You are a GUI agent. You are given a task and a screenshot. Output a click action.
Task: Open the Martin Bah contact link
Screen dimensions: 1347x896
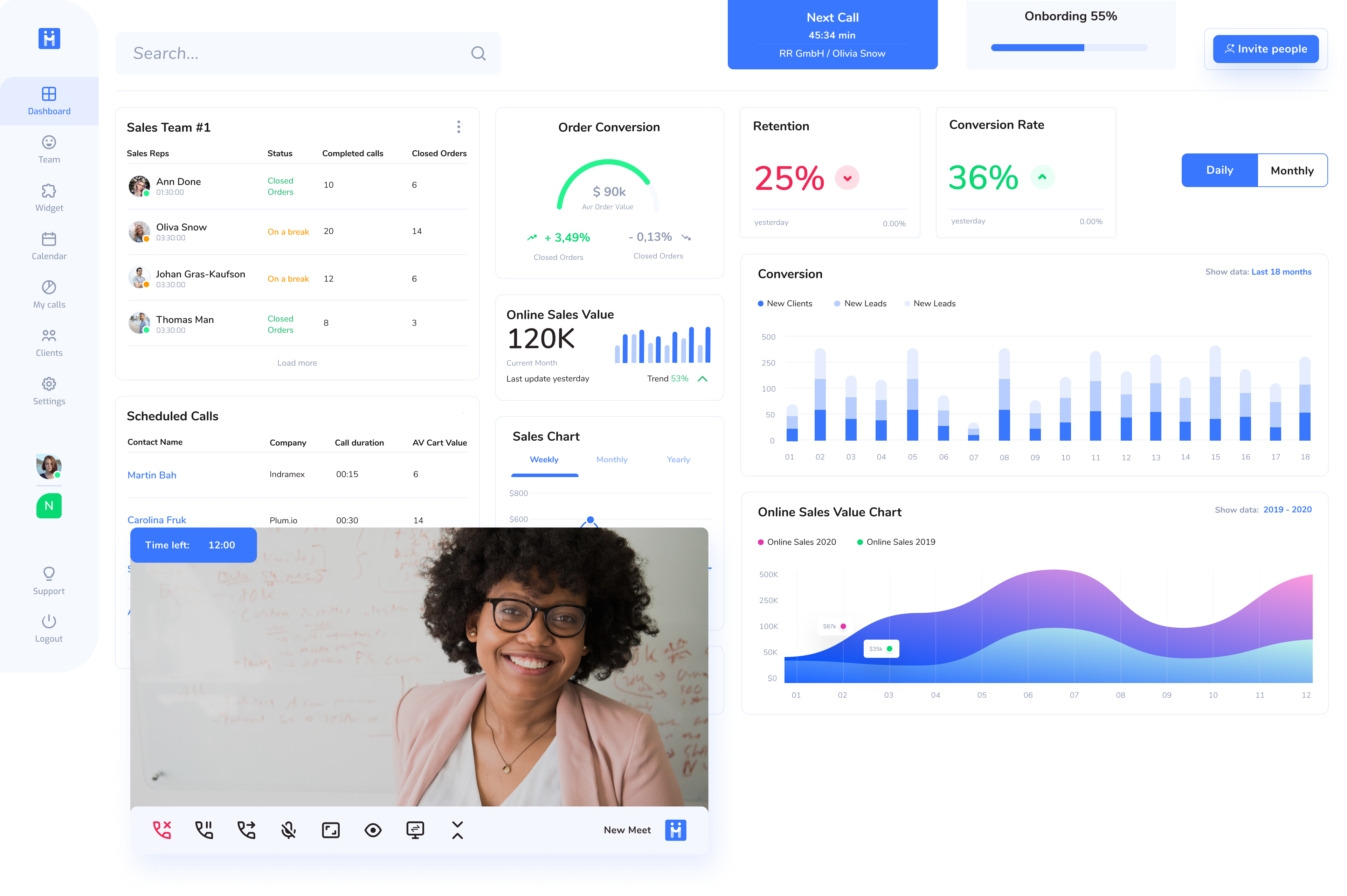click(x=152, y=475)
